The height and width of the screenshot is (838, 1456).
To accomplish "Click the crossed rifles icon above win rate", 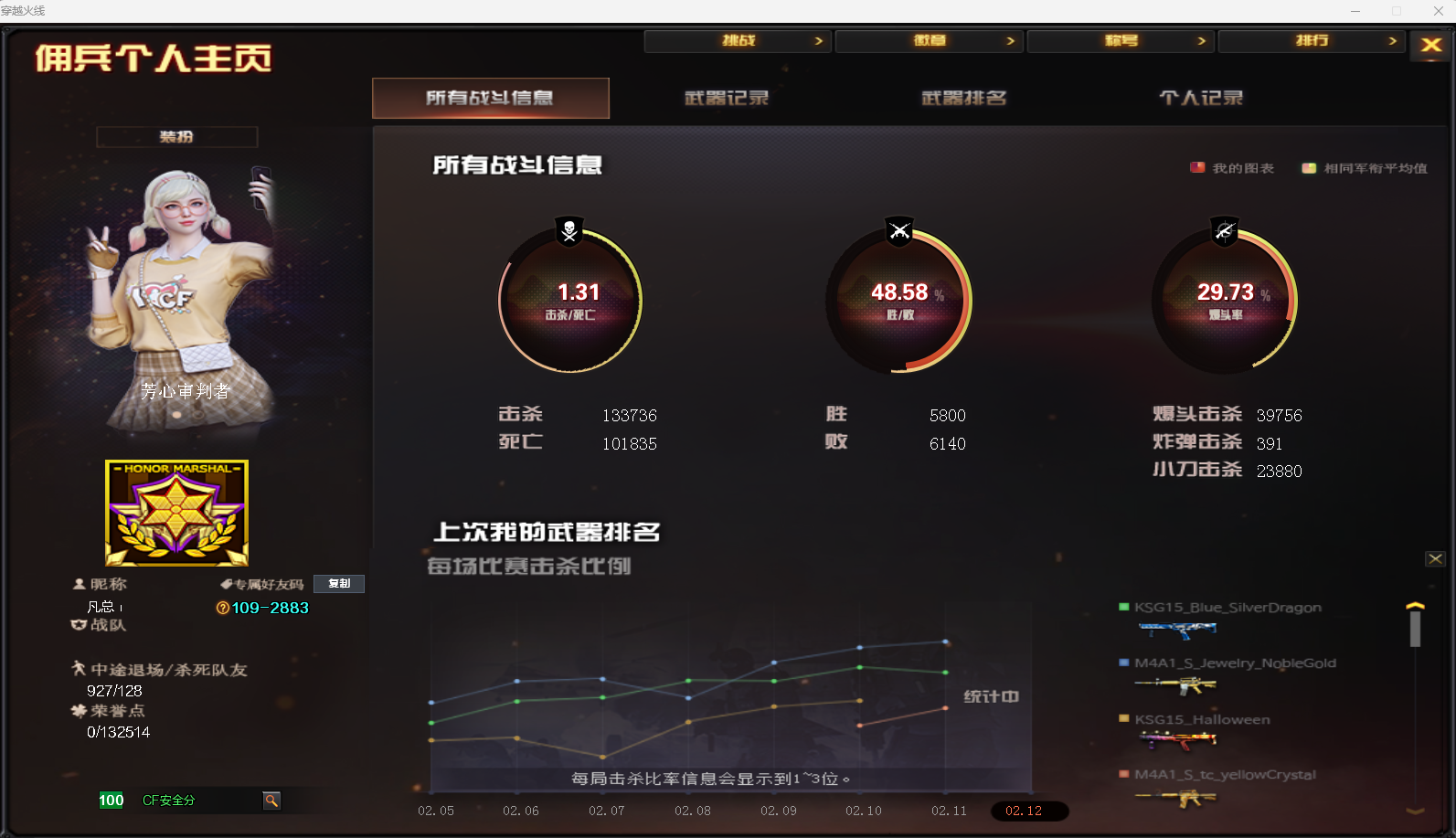I will (899, 231).
